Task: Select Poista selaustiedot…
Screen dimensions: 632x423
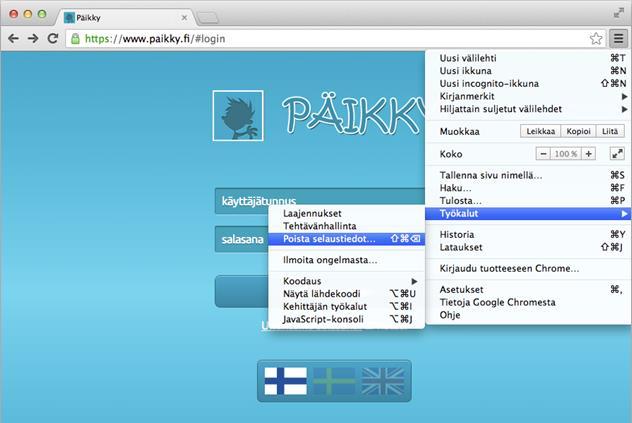Action: [x=347, y=239]
